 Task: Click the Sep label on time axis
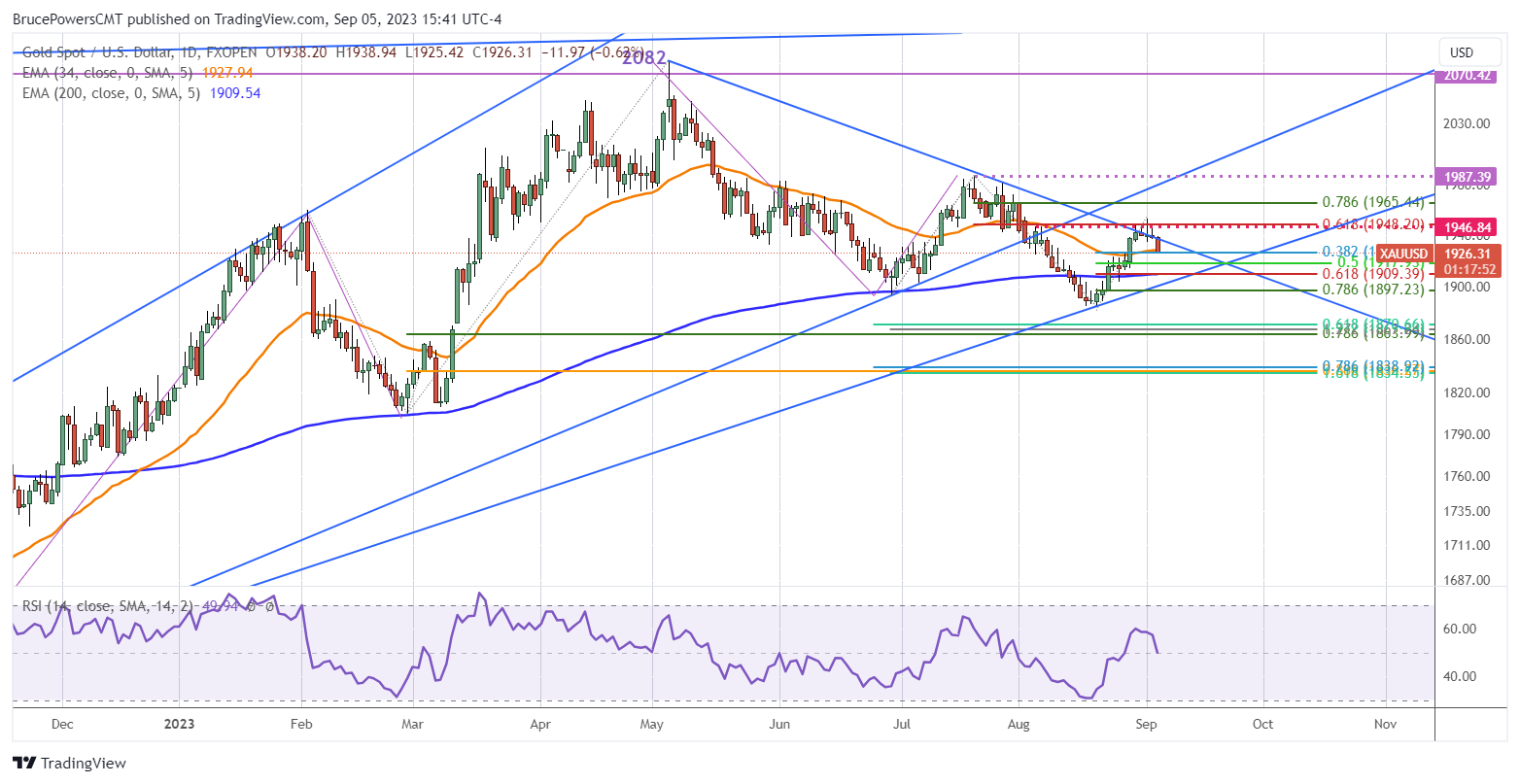click(x=1146, y=725)
